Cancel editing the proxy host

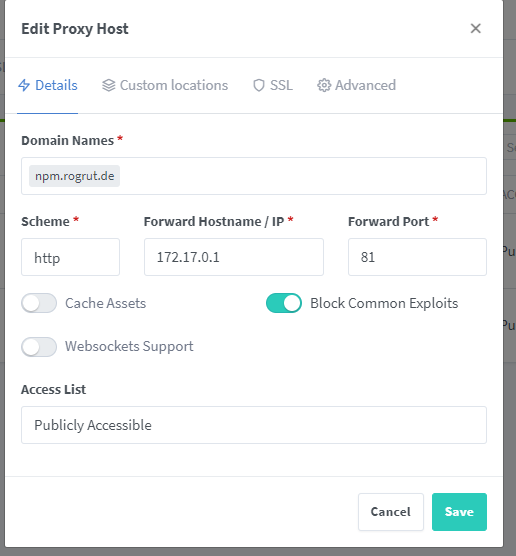coord(391,512)
